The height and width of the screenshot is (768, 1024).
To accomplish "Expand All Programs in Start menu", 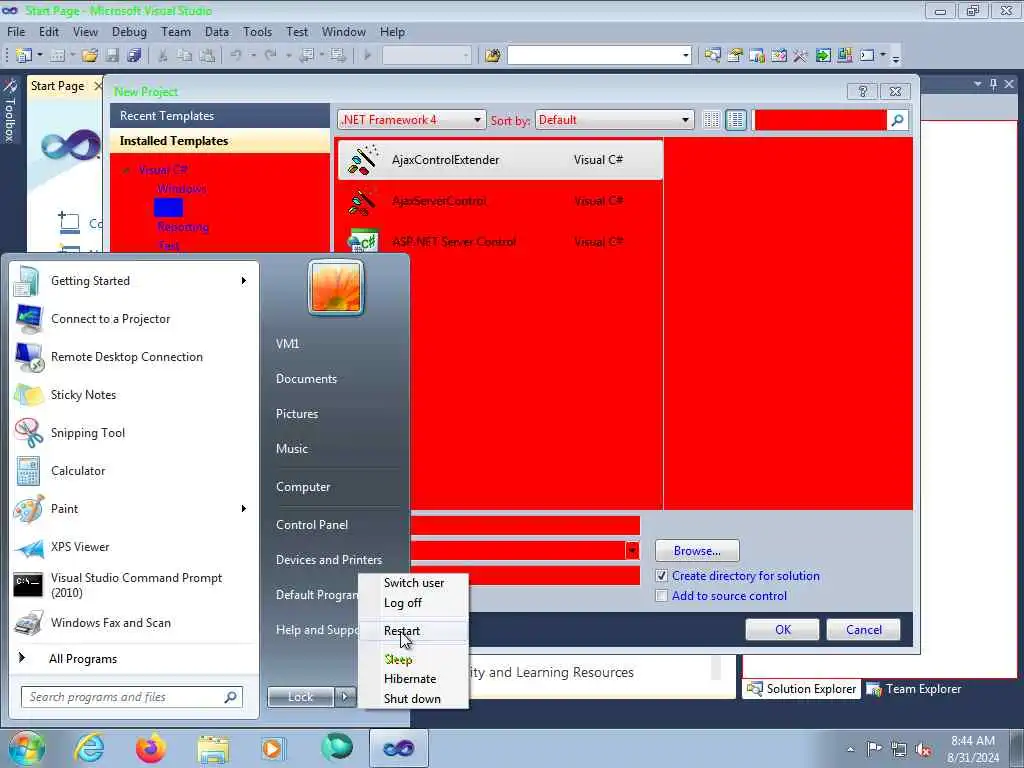I will coord(83,659).
